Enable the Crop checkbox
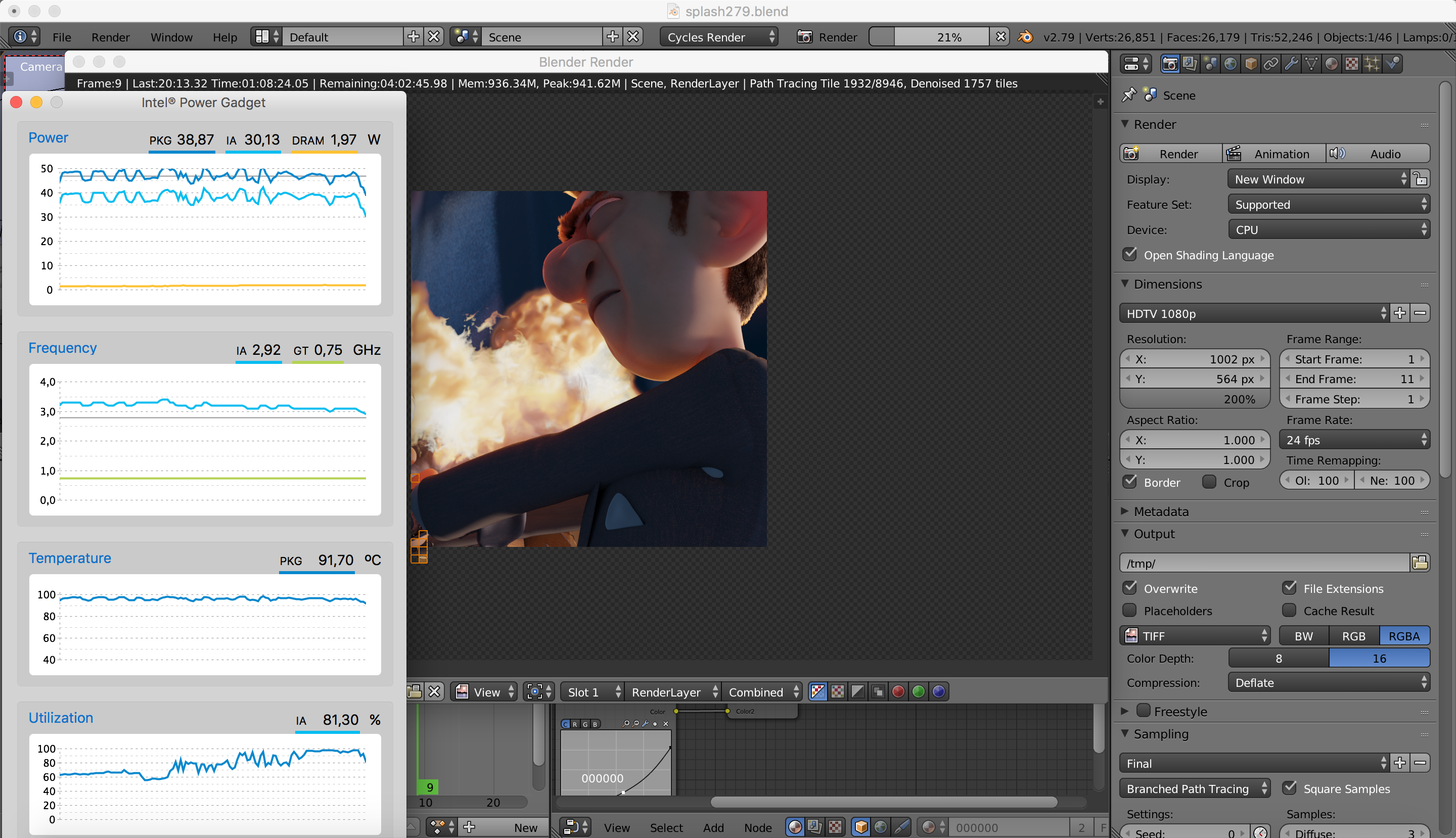 1210,481
